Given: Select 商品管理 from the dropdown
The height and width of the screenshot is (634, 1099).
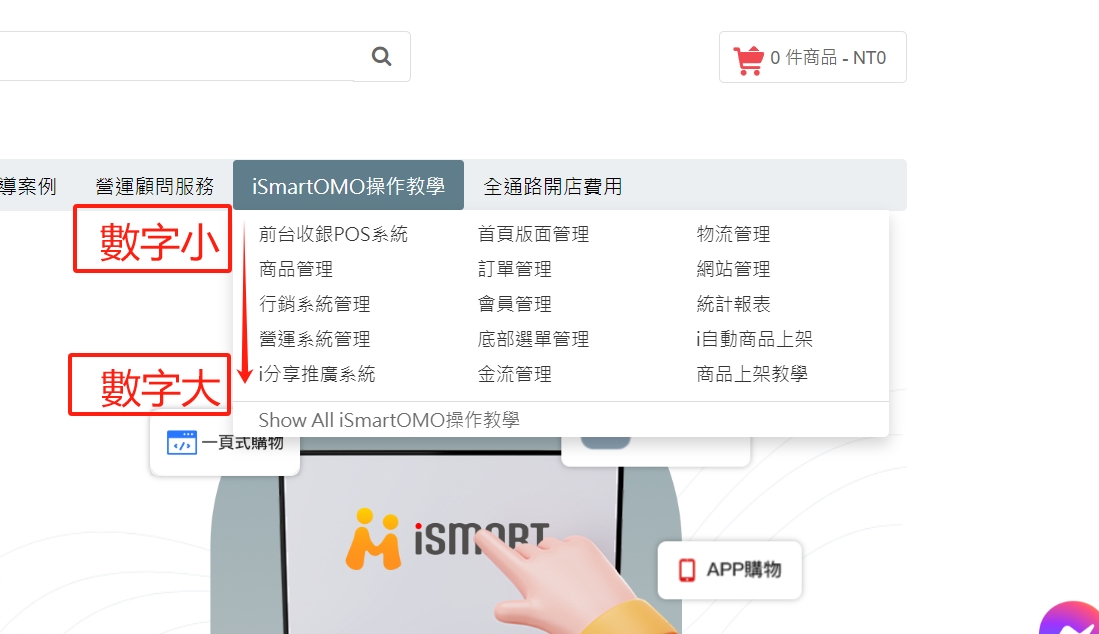Looking at the screenshot, I should click(x=296, y=269).
